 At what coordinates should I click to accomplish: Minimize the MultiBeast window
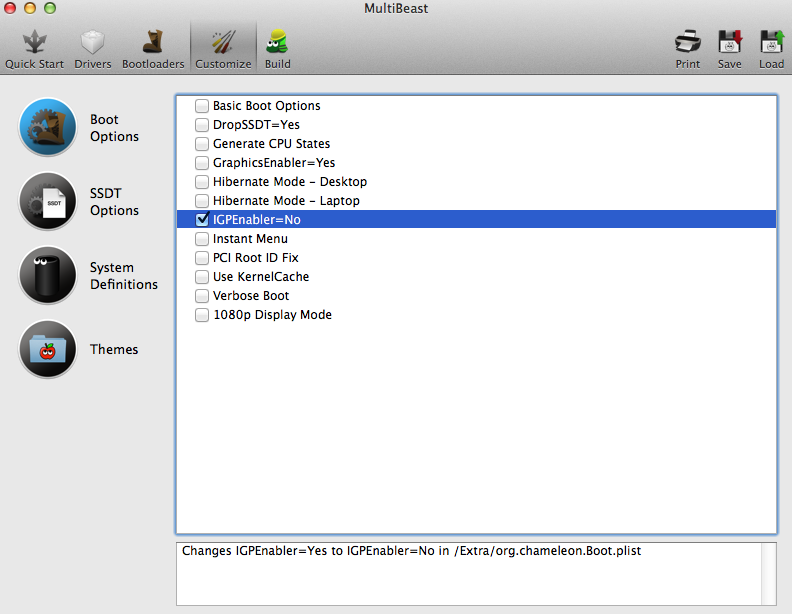click(x=30, y=8)
